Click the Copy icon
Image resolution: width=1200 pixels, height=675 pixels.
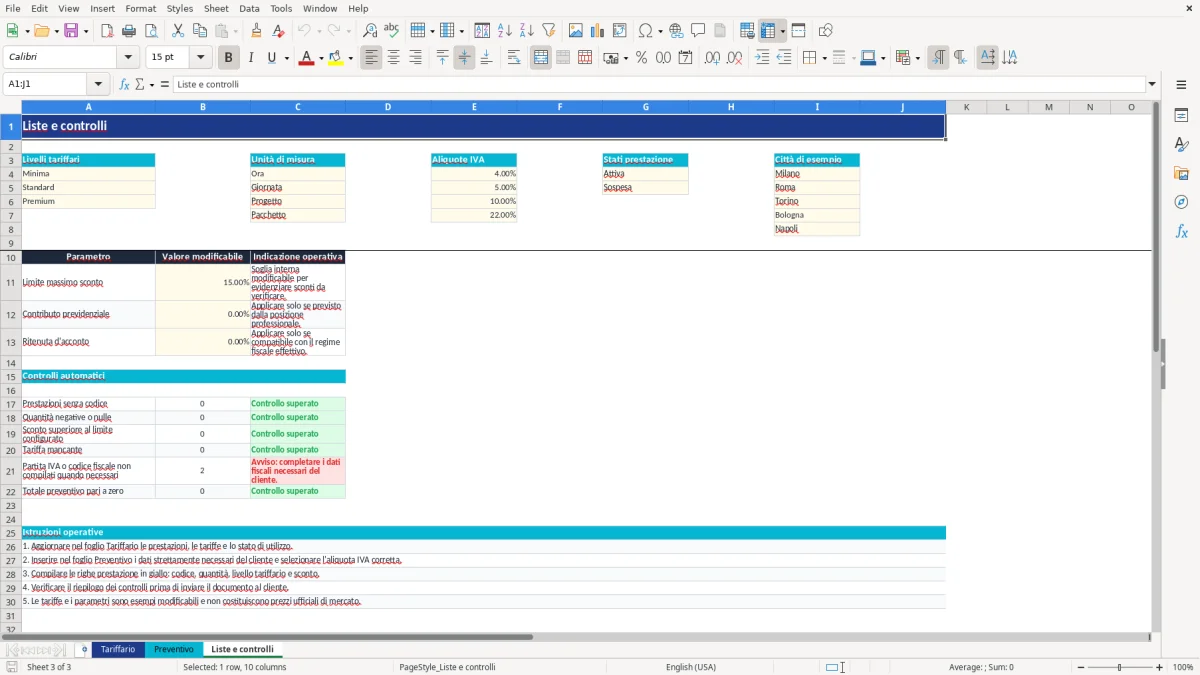[x=200, y=31]
